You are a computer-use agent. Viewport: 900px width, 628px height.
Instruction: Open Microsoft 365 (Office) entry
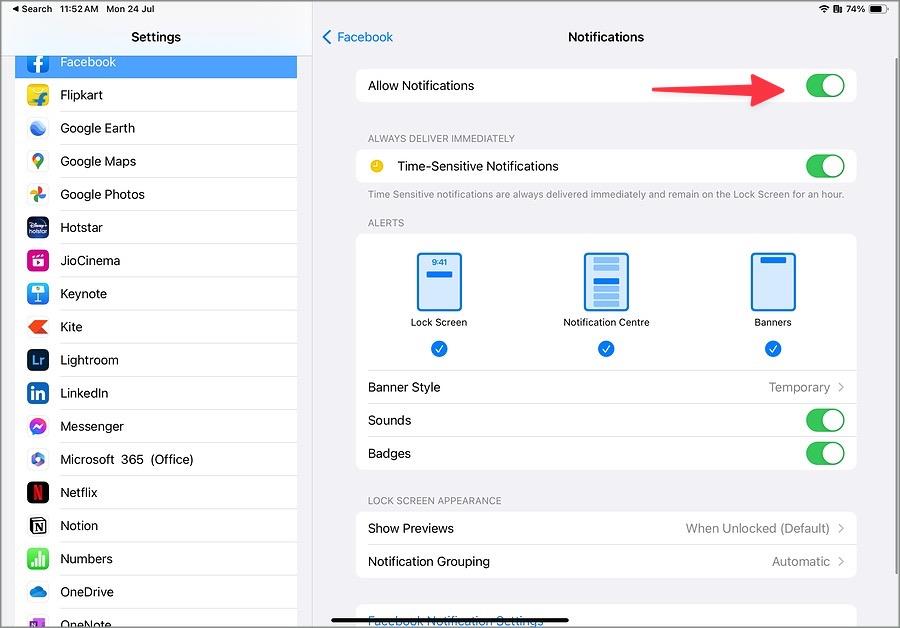click(x=156, y=459)
